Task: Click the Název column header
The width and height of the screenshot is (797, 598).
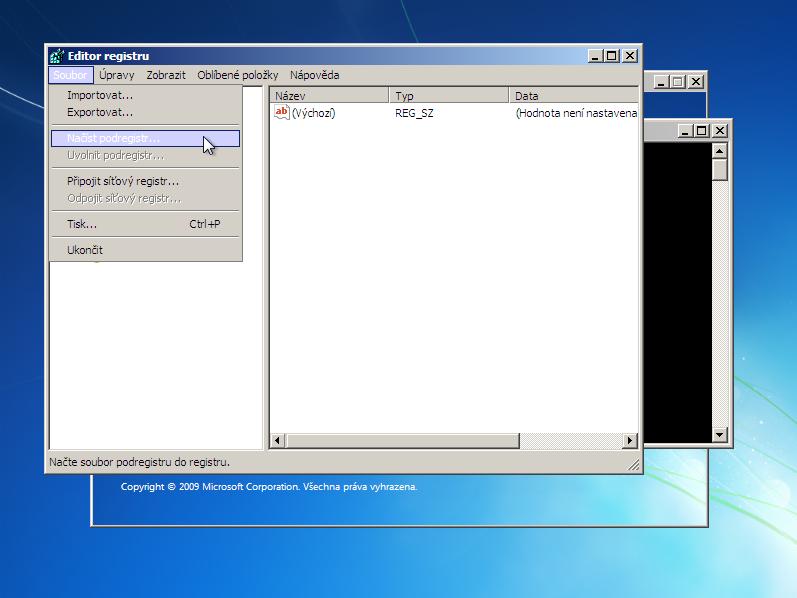Action: pyautogui.click(x=329, y=96)
